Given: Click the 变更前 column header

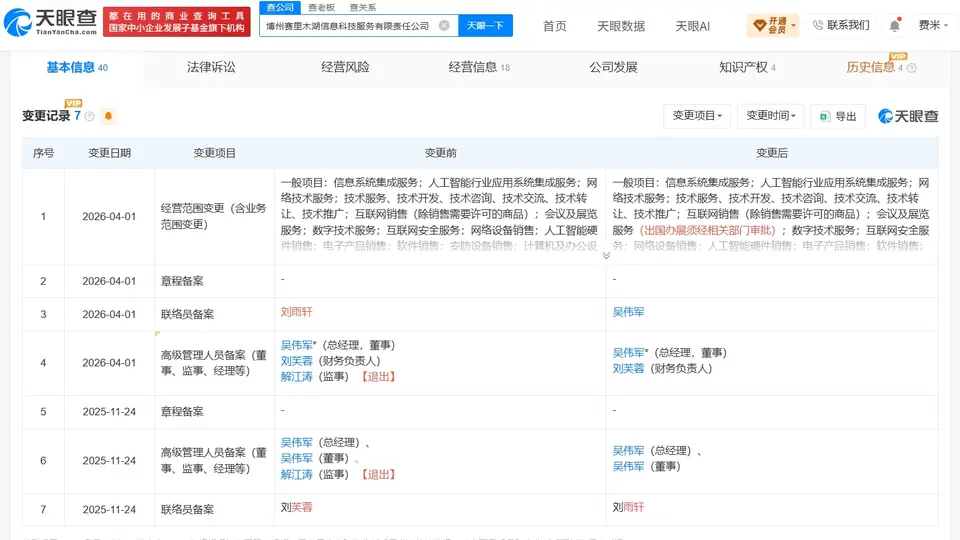Looking at the screenshot, I should coord(440,153).
